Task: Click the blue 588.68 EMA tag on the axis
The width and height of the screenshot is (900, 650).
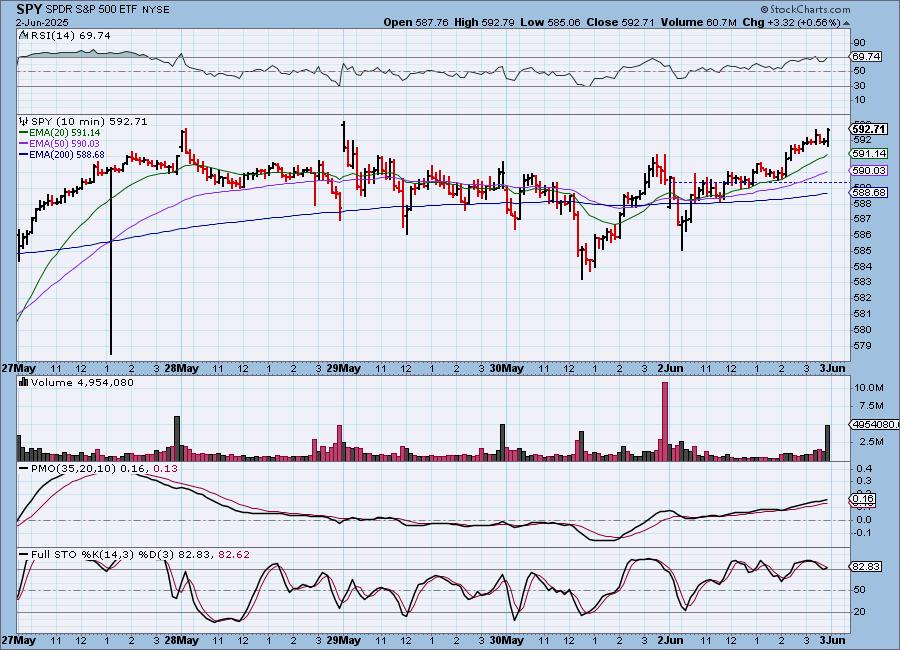Action: tap(869, 192)
